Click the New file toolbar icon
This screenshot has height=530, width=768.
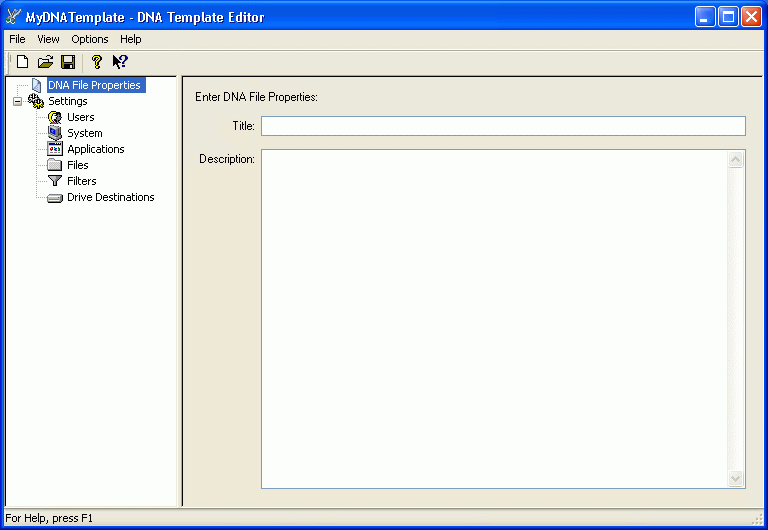point(23,62)
